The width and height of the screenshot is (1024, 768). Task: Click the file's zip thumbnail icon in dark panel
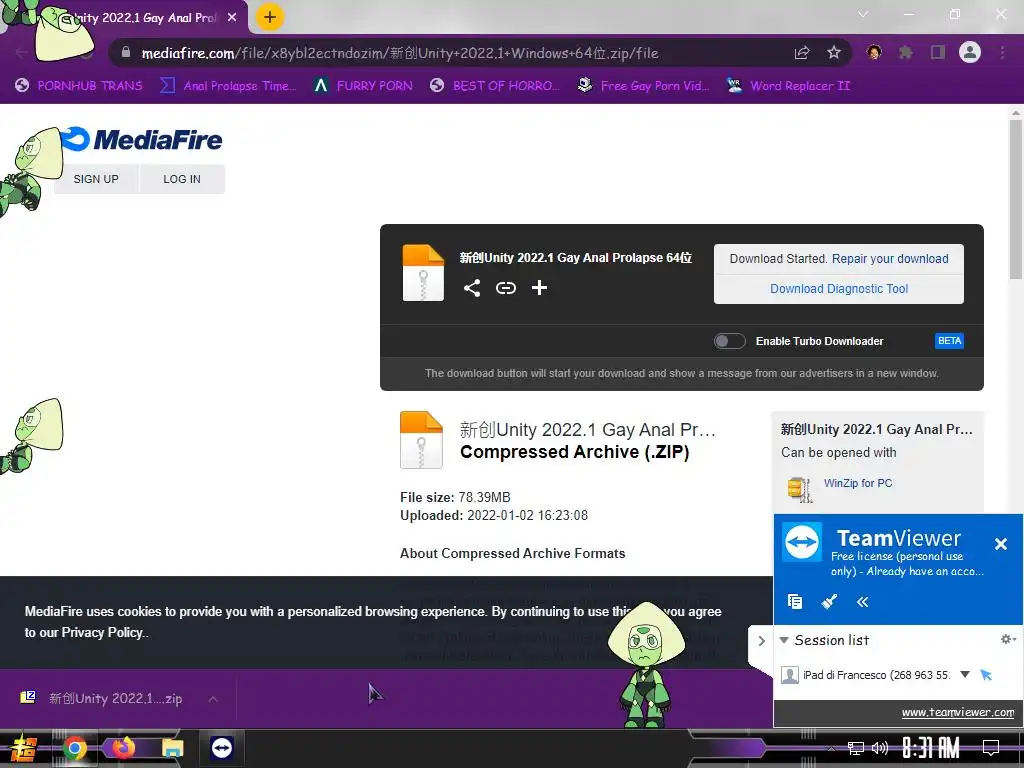pos(423,272)
